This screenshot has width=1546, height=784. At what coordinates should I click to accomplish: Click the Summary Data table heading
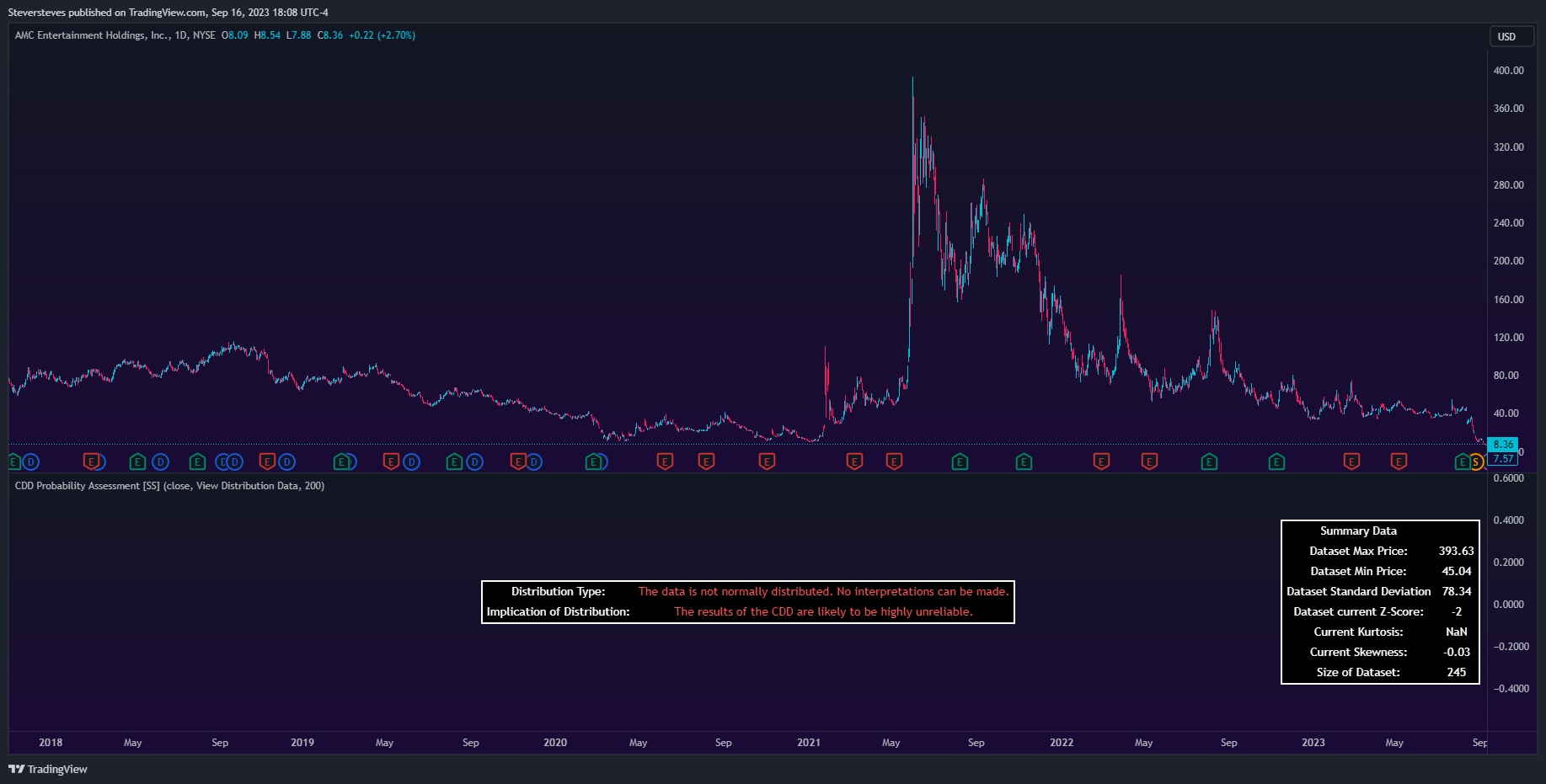(x=1358, y=531)
